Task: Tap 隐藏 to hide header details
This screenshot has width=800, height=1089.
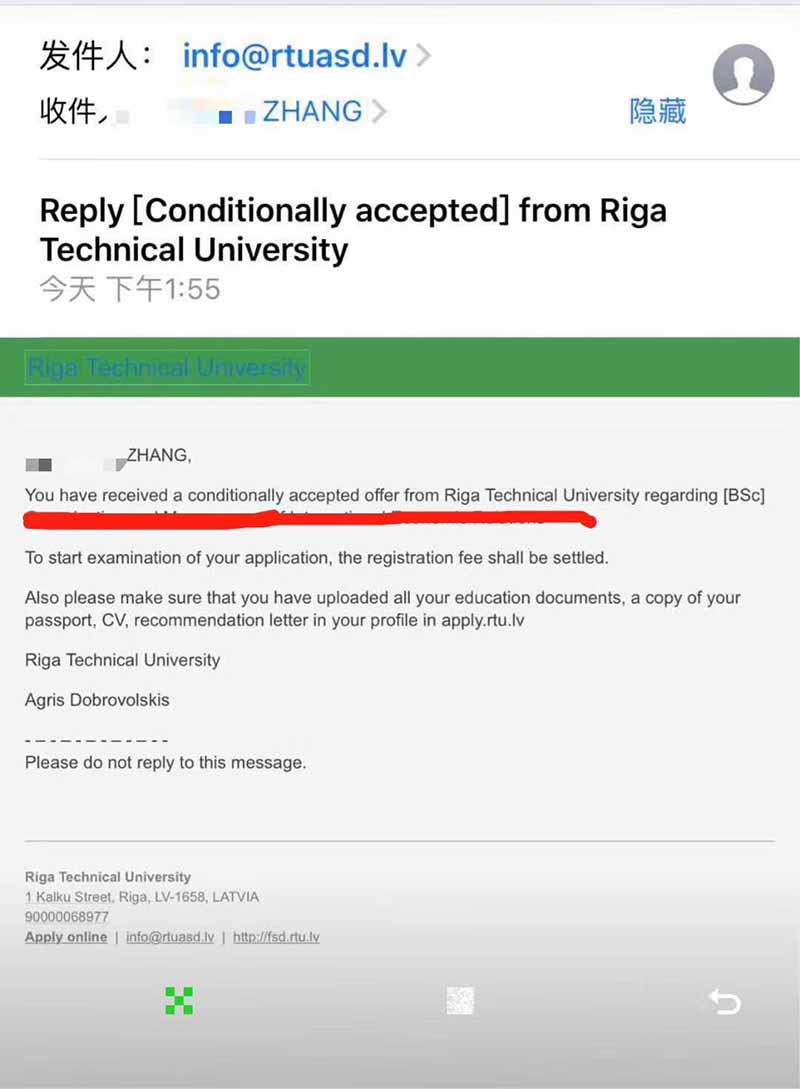Action: (x=657, y=111)
